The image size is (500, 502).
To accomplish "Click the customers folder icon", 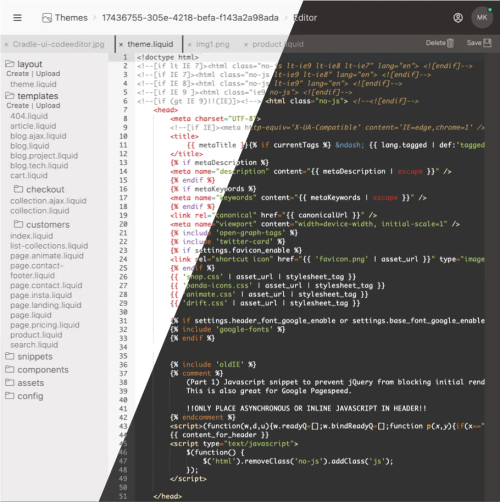I will tap(18, 224).
